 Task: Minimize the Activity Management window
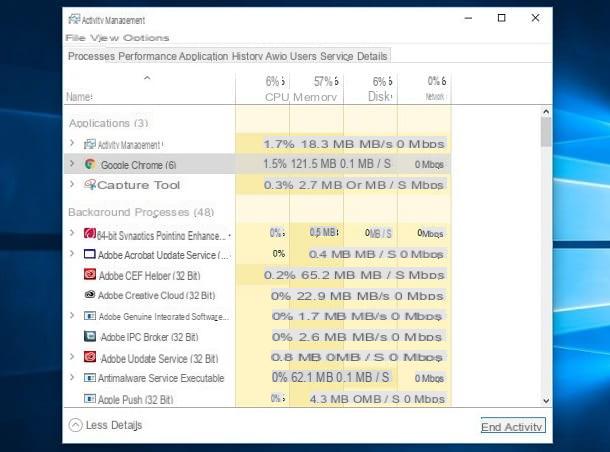click(468, 18)
